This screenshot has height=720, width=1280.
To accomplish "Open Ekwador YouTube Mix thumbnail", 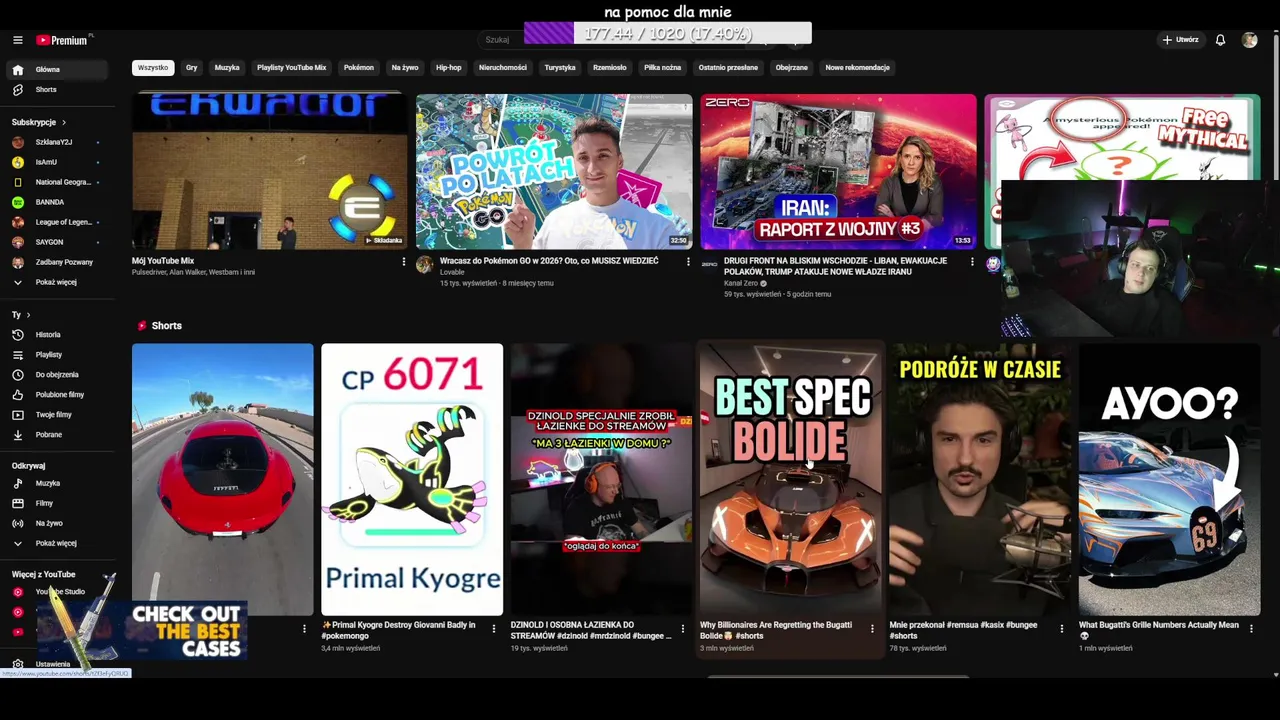I will point(270,172).
